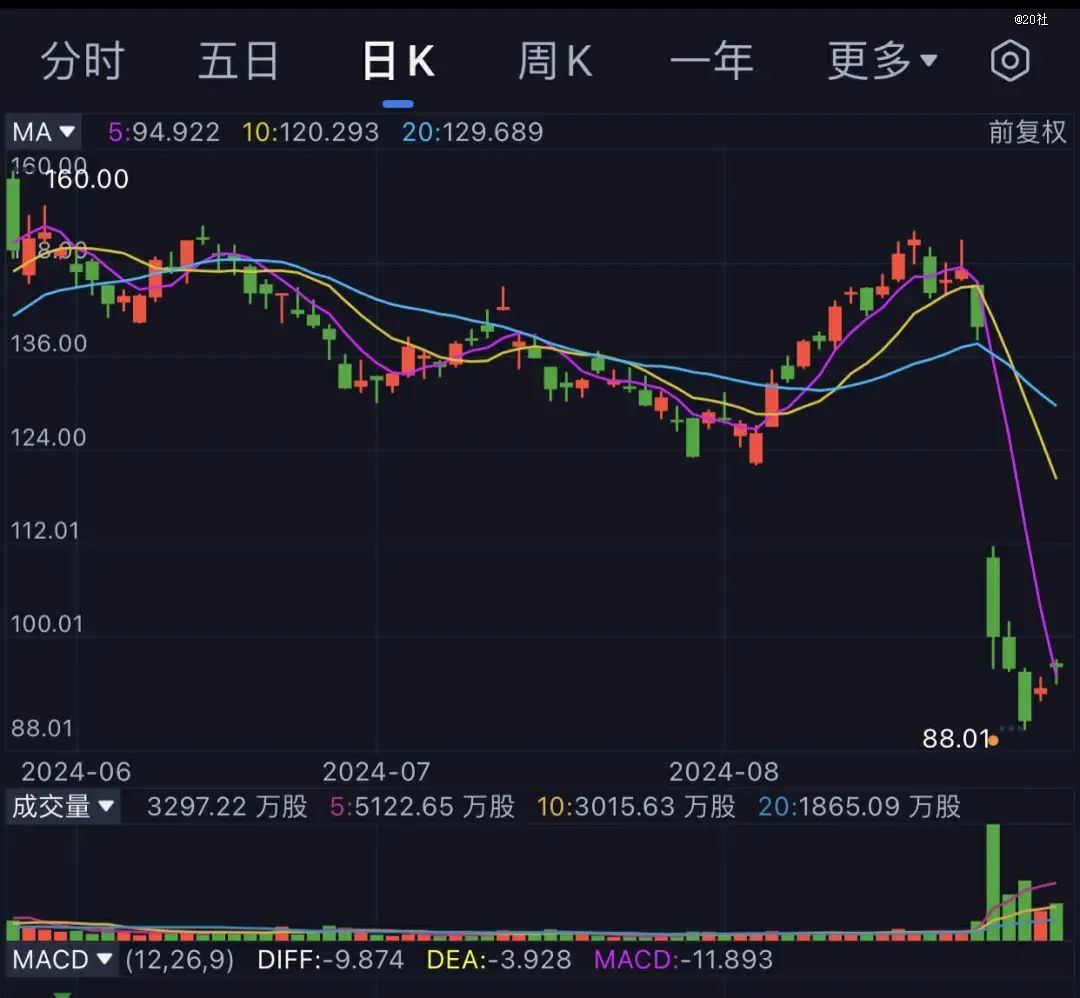The image size is (1080, 998).
Task: Click the @20社 watermark text
Action: point(1029,17)
